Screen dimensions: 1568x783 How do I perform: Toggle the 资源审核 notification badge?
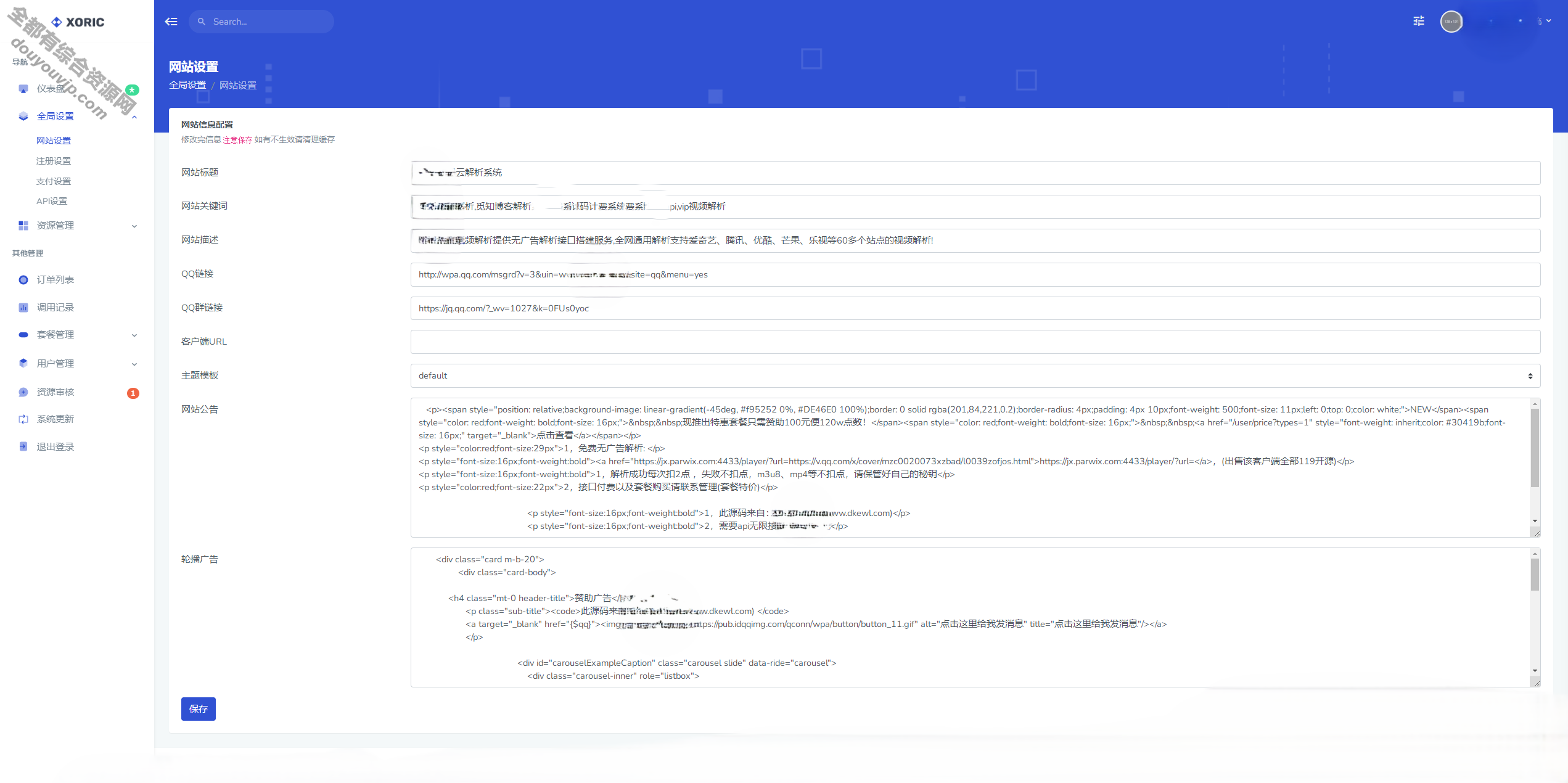click(131, 391)
